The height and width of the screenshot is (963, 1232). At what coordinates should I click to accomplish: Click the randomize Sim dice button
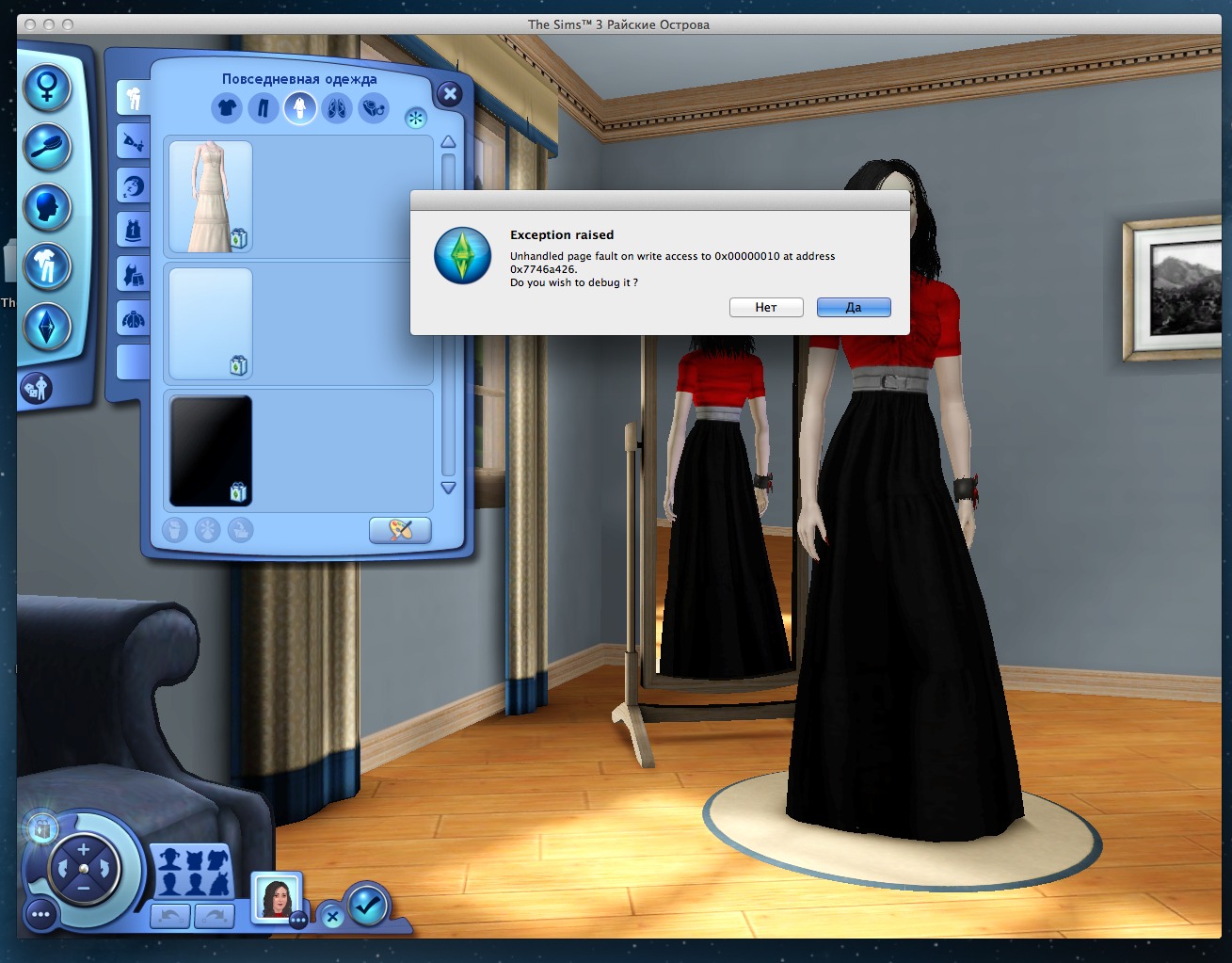[36, 387]
